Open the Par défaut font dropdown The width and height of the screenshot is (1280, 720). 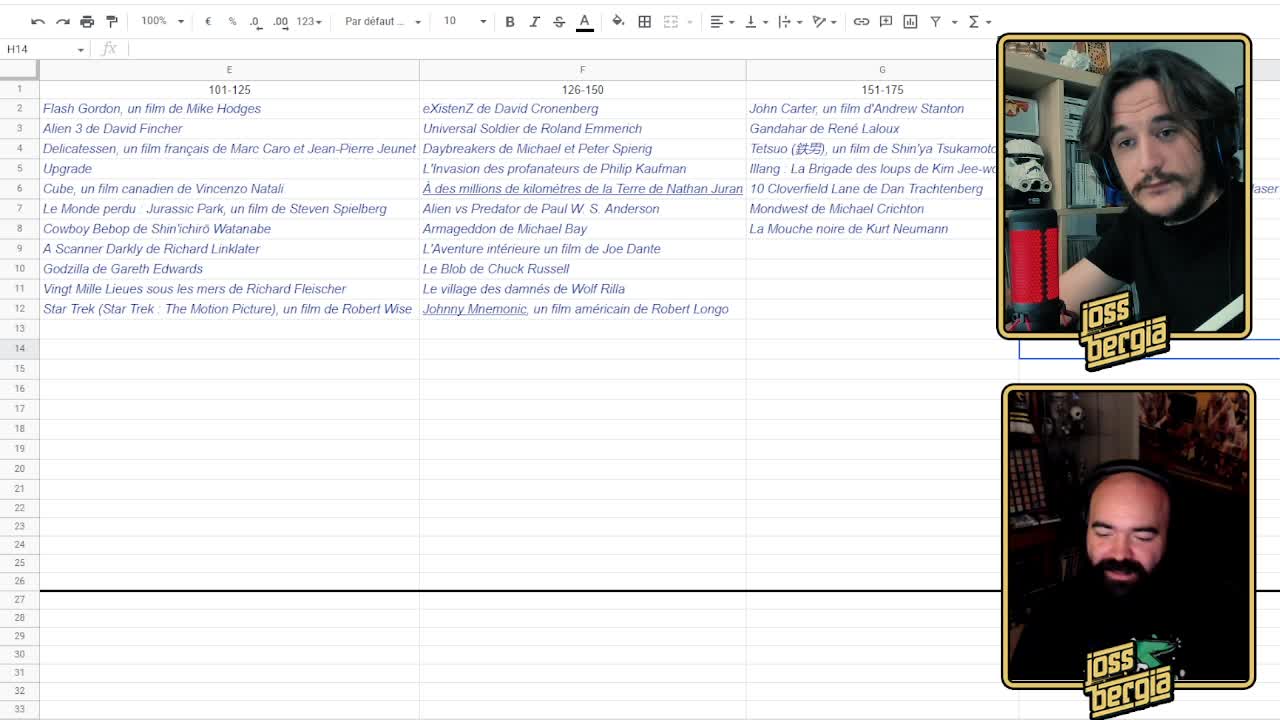coord(383,21)
